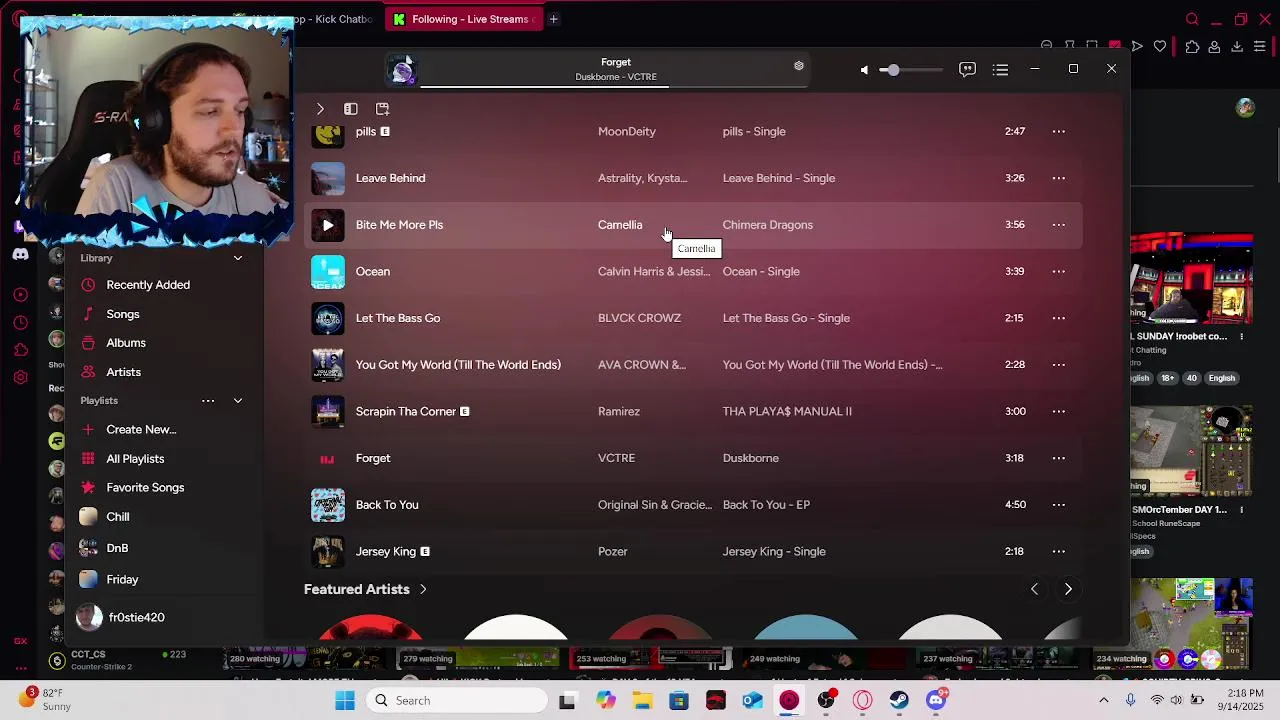Image resolution: width=1280 pixels, height=720 pixels.
Task: Open options for You Got My World
Action: (x=1058, y=365)
